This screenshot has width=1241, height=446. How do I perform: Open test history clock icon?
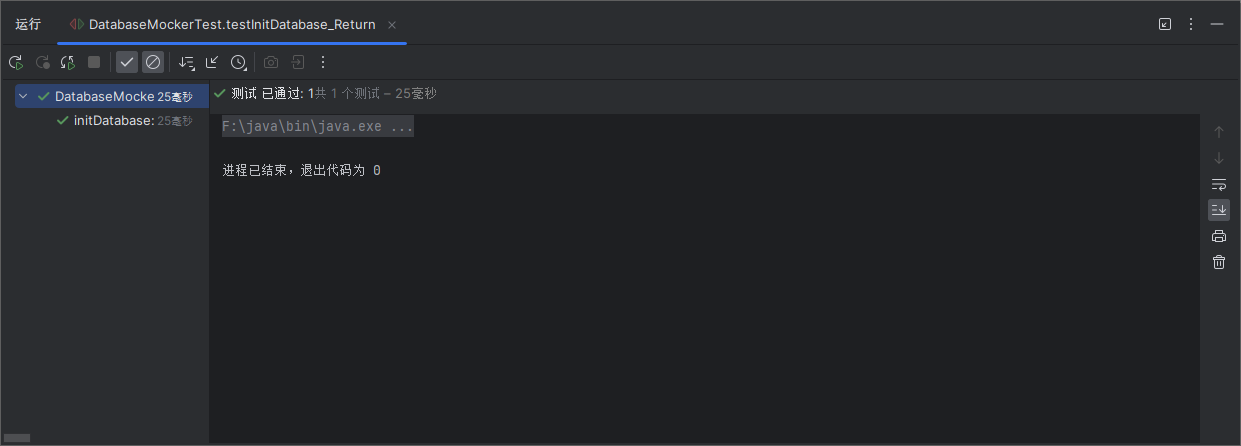(x=239, y=62)
